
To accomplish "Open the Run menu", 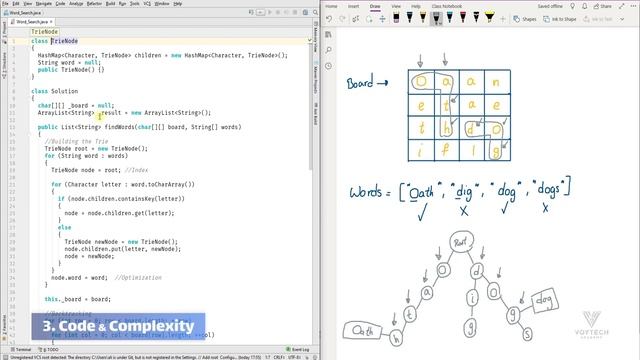I will click(122, 4).
